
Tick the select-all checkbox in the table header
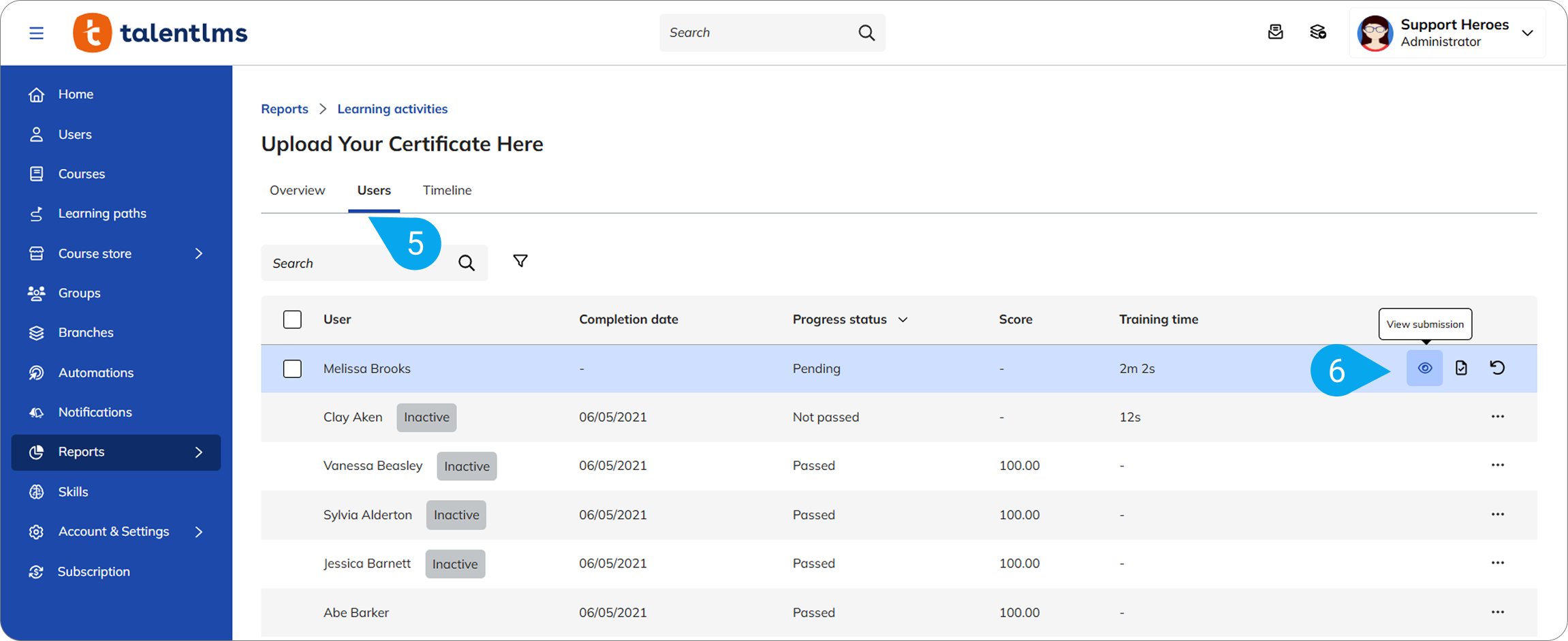[x=292, y=319]
